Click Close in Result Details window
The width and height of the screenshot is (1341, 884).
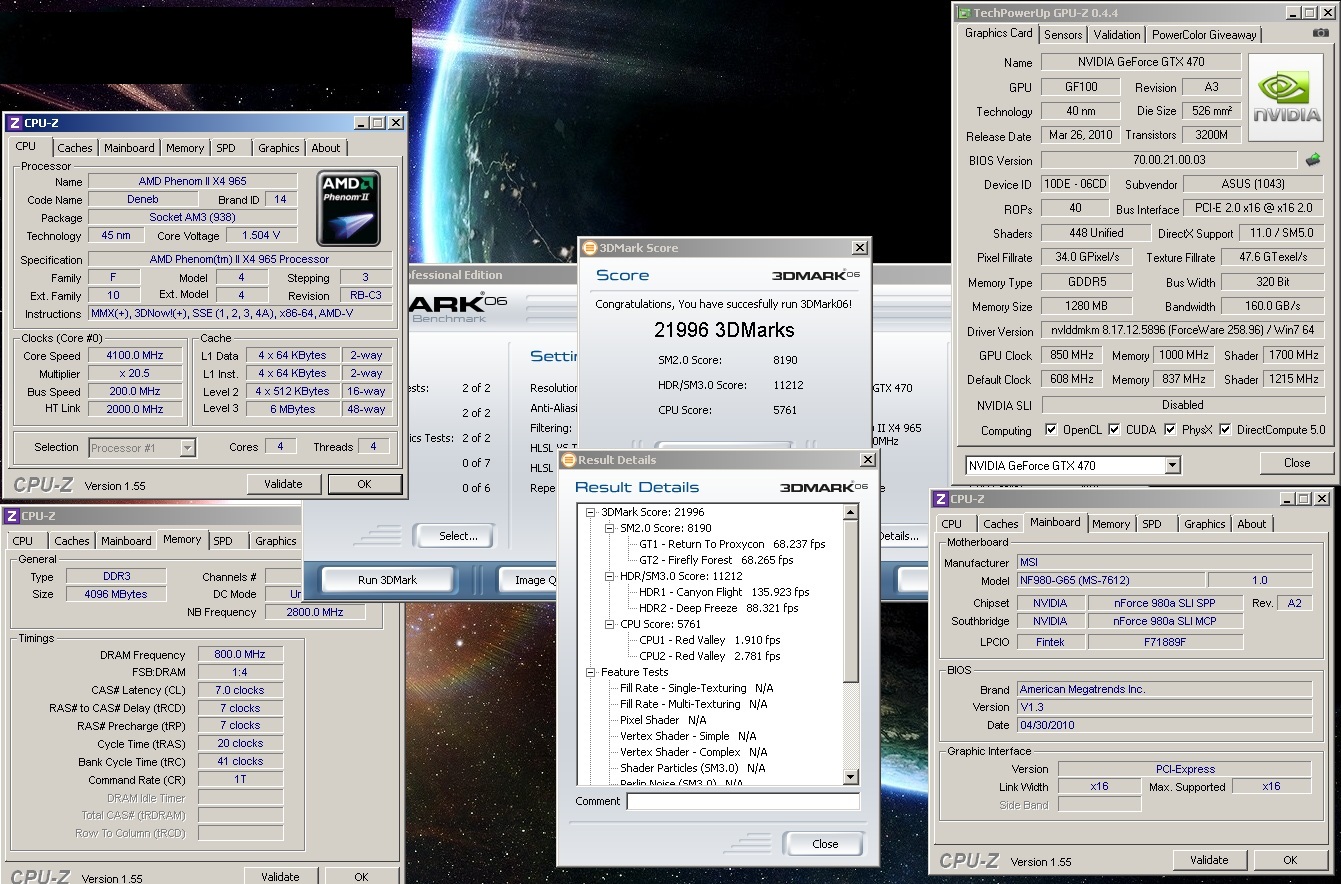(825, 844)
